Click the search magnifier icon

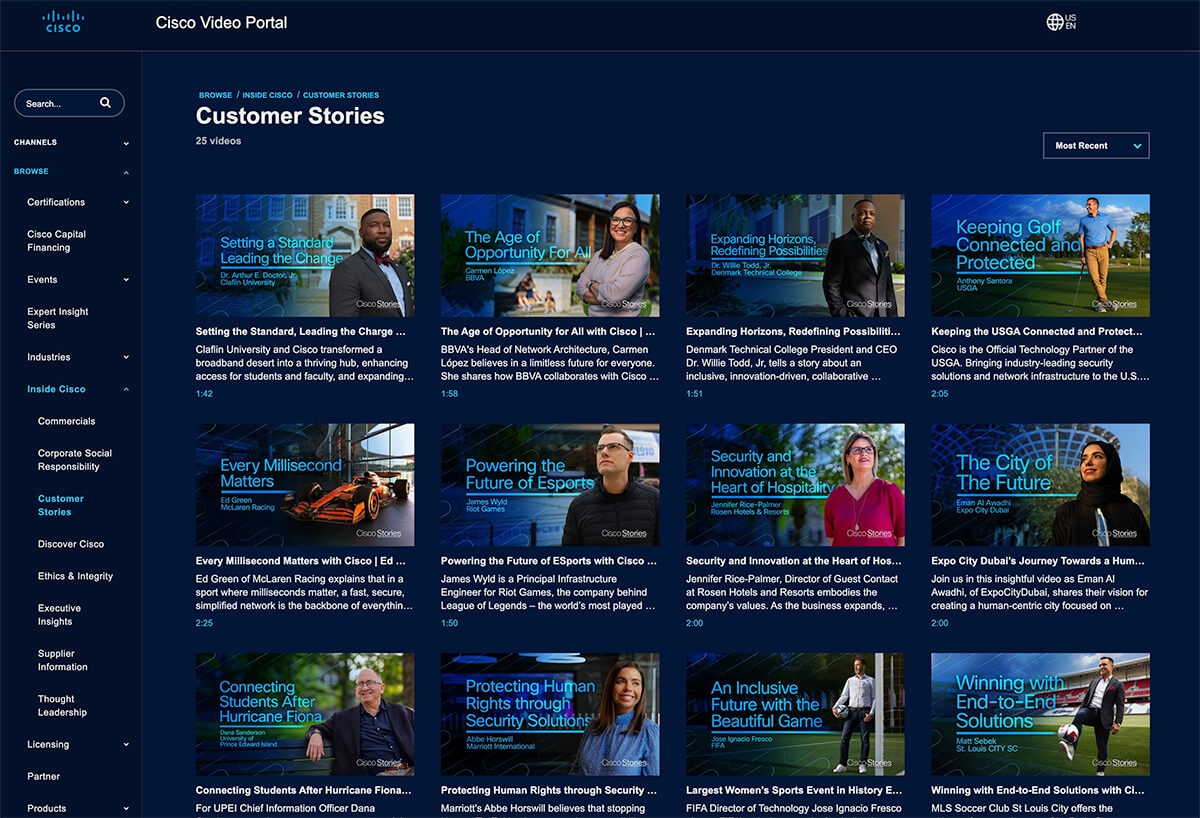coord(105,103)
